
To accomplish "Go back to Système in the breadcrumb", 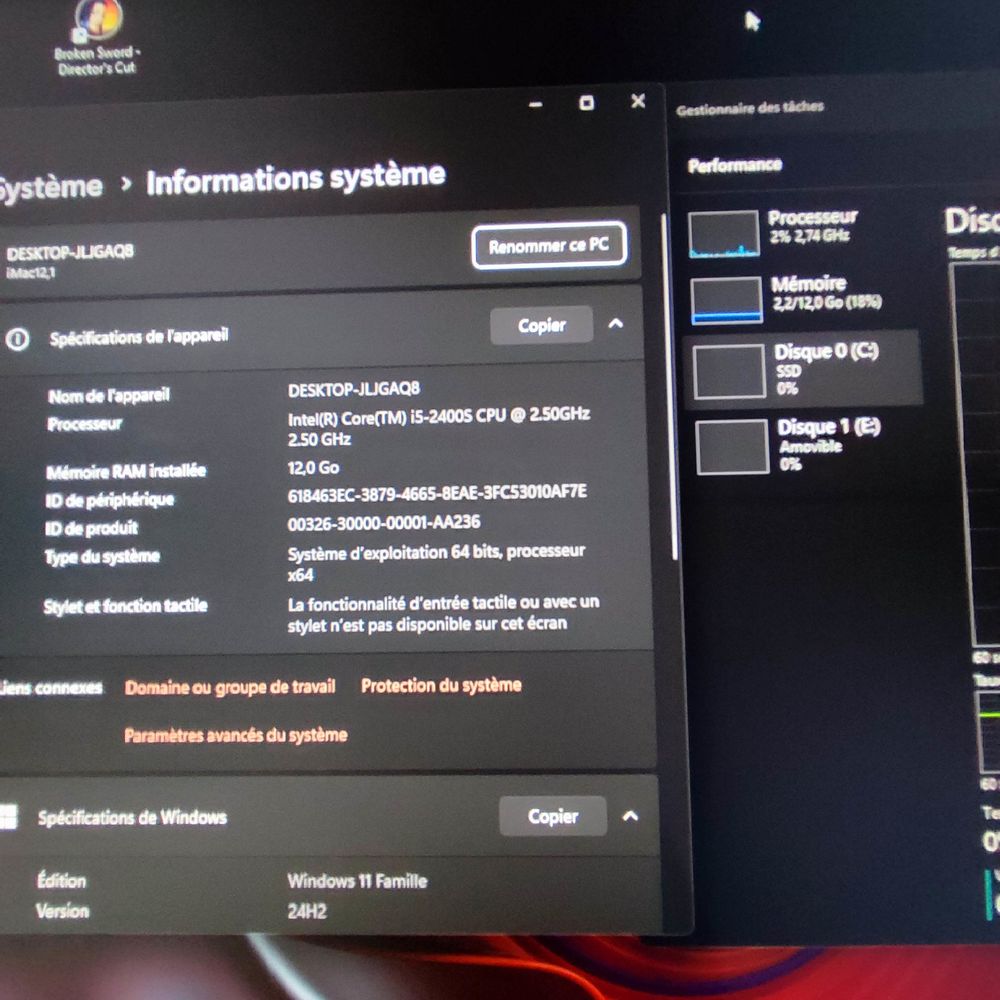I will click(x=50, y=188).
